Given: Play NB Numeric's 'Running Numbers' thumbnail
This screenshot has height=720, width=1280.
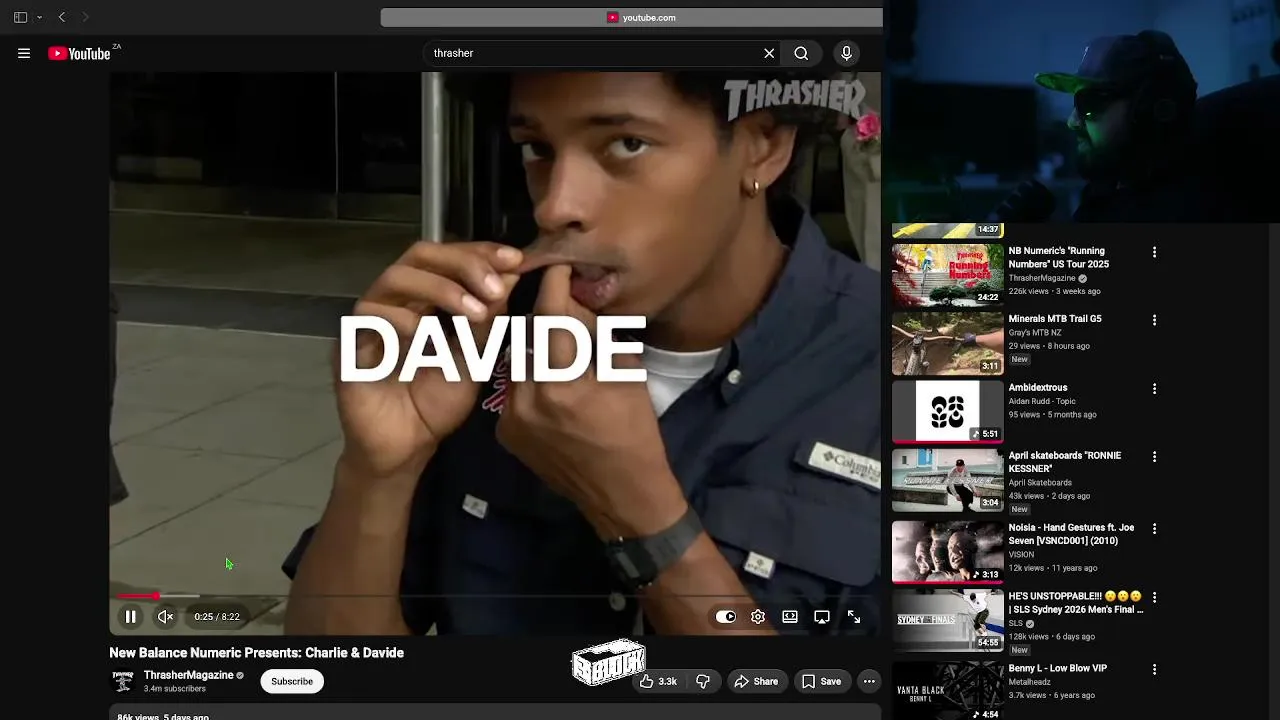Looking at the screenshot, I should tap(947, 275).
